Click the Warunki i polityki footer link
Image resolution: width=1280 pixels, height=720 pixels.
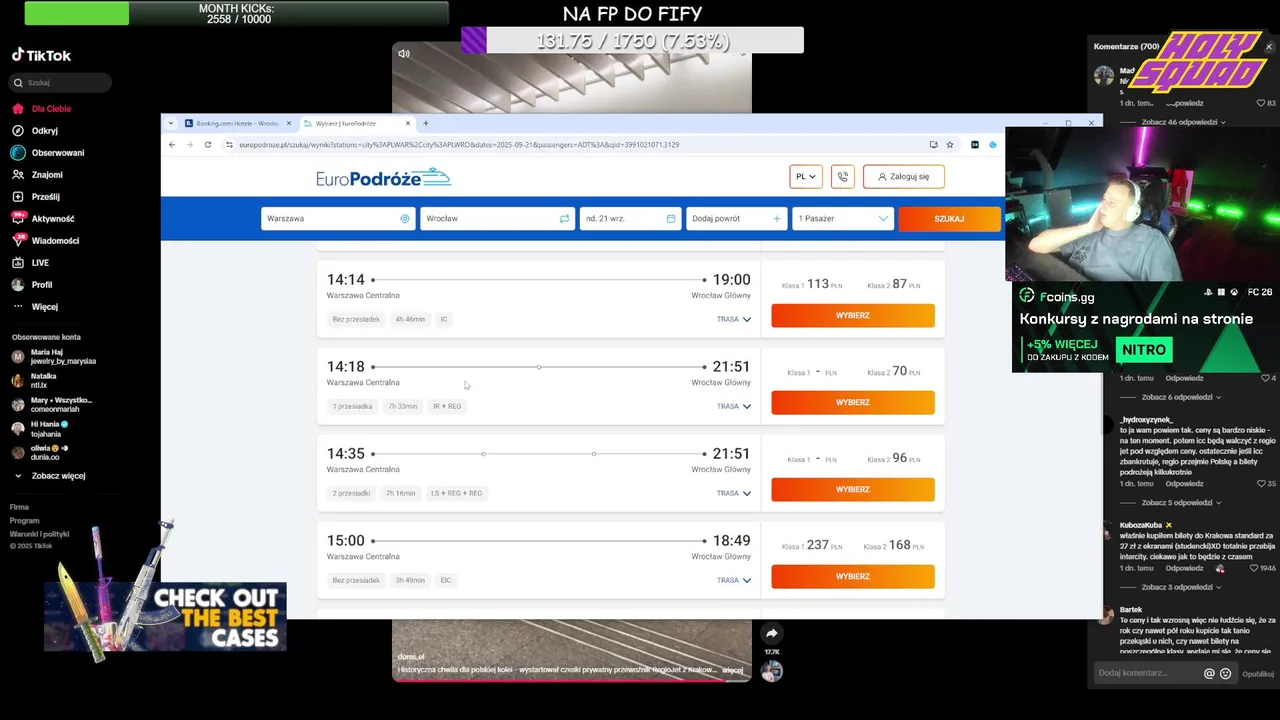(x=40, y=534)
